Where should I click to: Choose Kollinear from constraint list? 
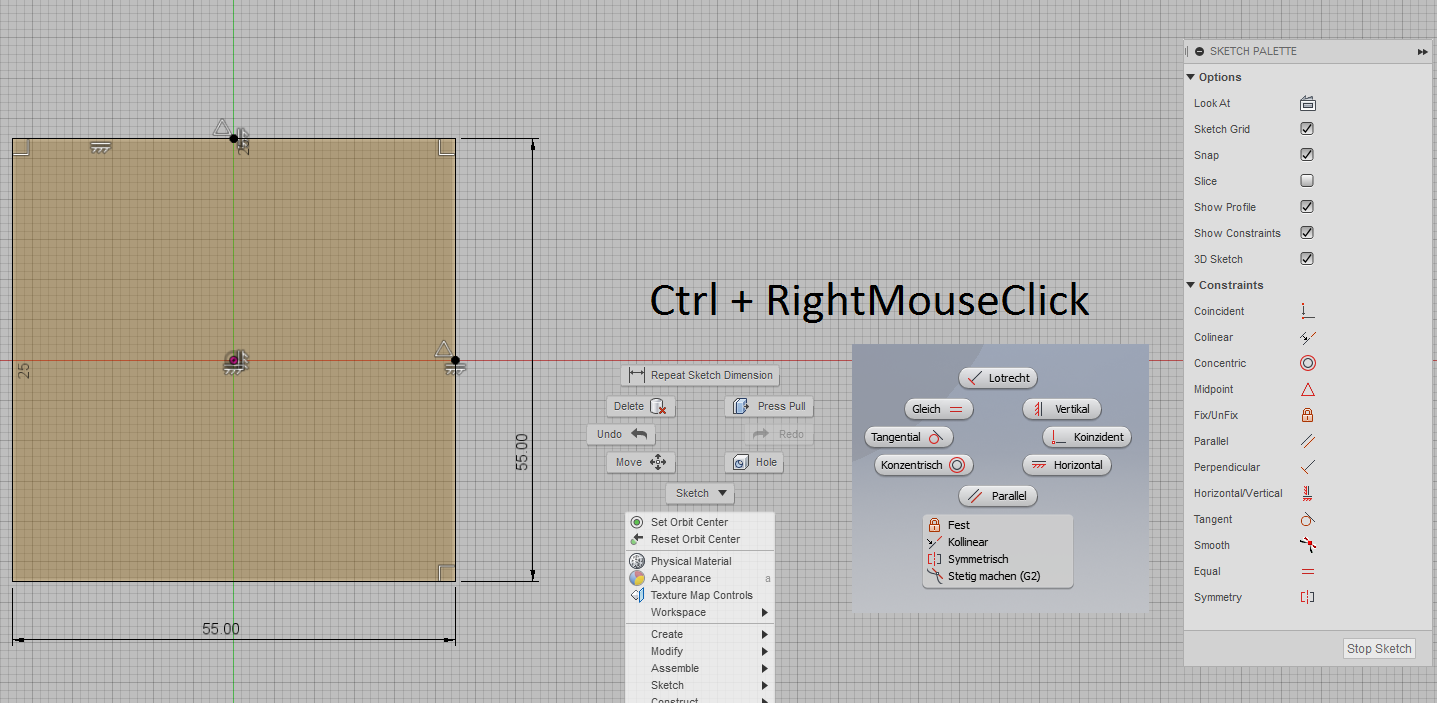[997, 542]
